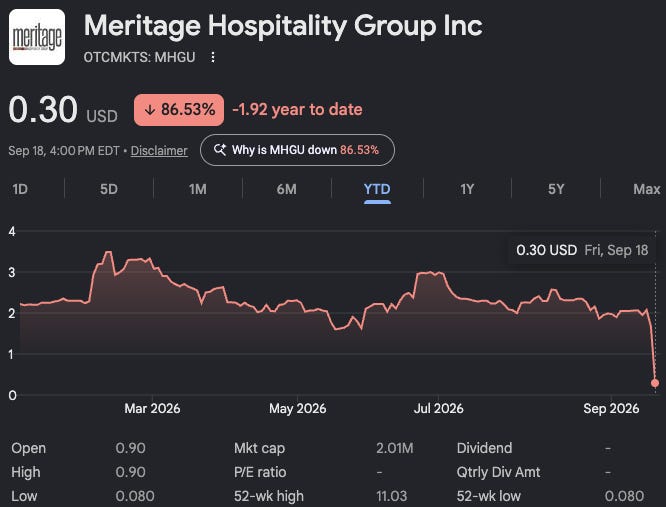This screenshot has width=666, height=507.
Task: Click the Sep 18 price point dot
Action: 655,383
